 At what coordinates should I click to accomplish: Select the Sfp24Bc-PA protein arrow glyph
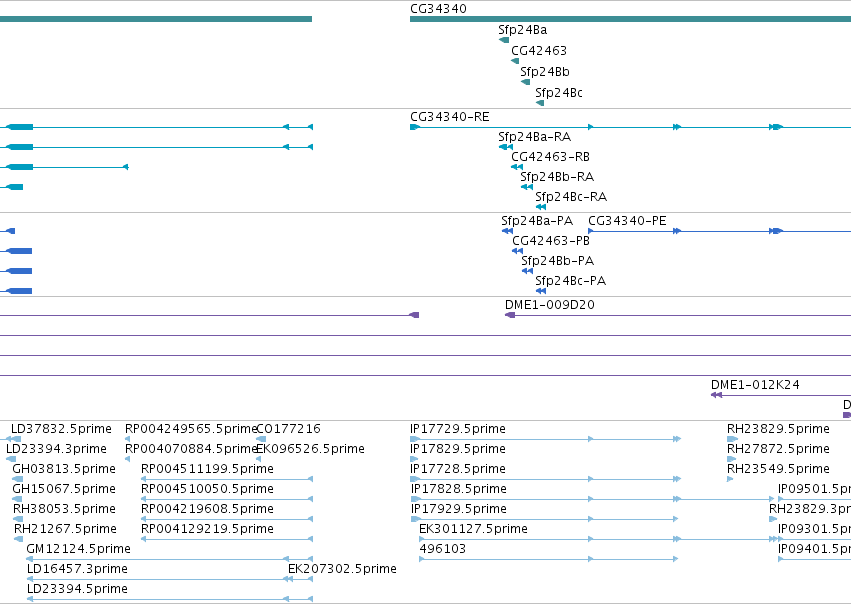pyautogui.click(x=541, y=291)
